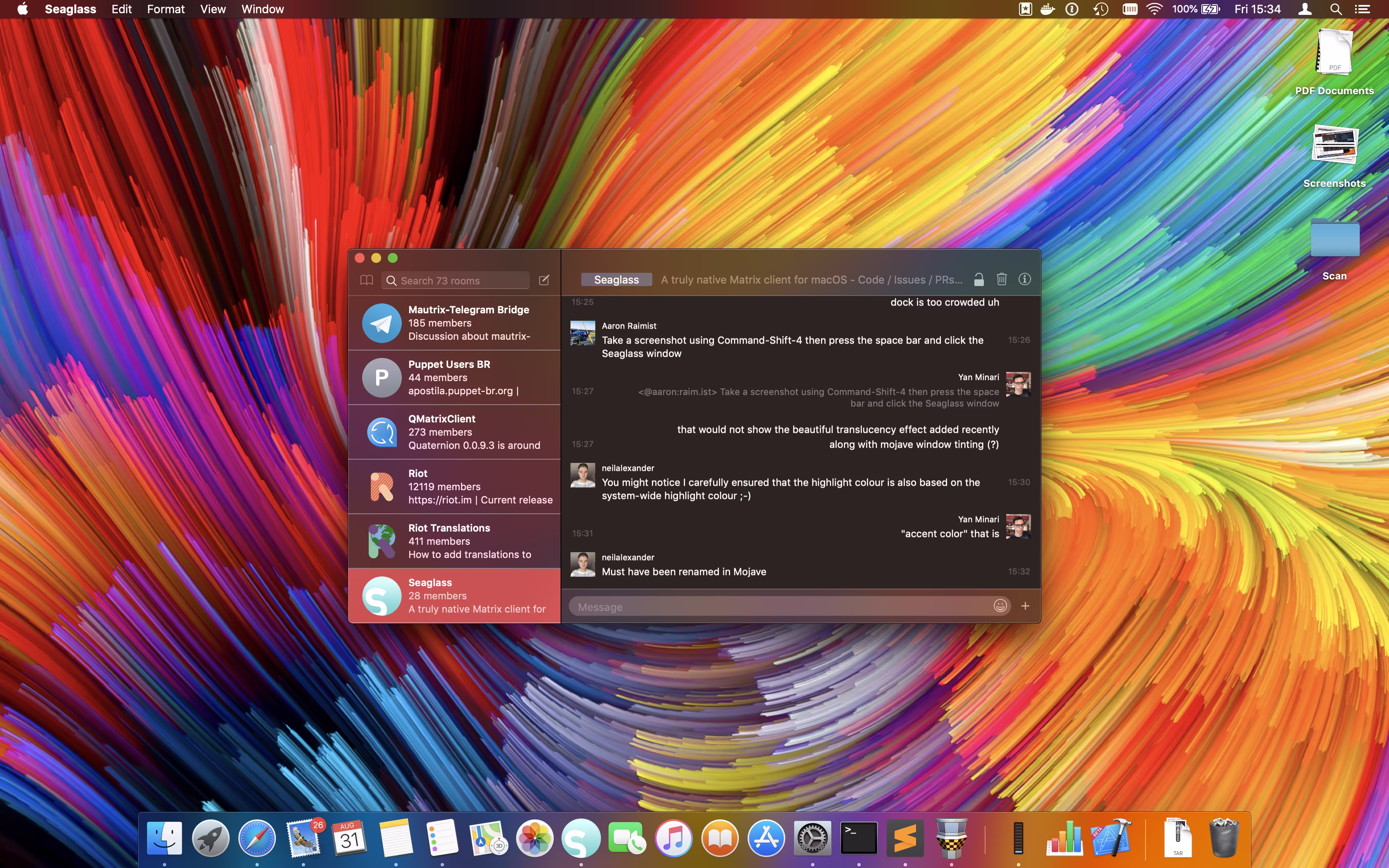The width and height of the screenshot is (1389, 868).
Task: Select the Riot Translations room
Action: tap(454, 541)
